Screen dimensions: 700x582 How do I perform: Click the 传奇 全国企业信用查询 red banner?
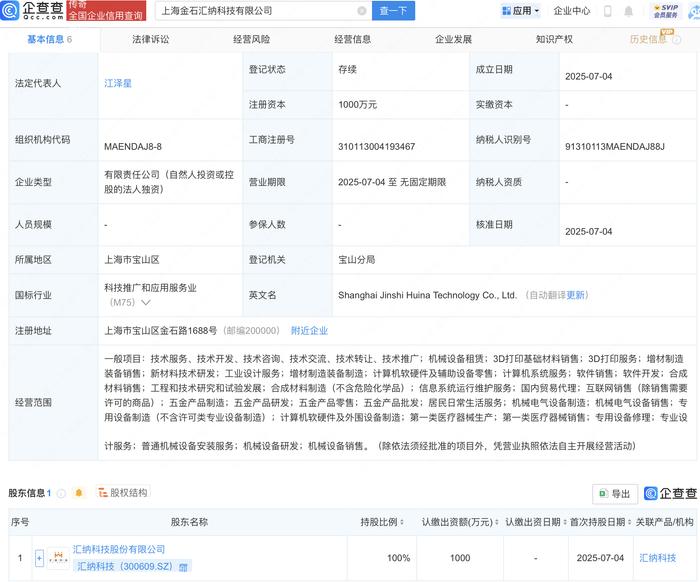coord(106,10)
